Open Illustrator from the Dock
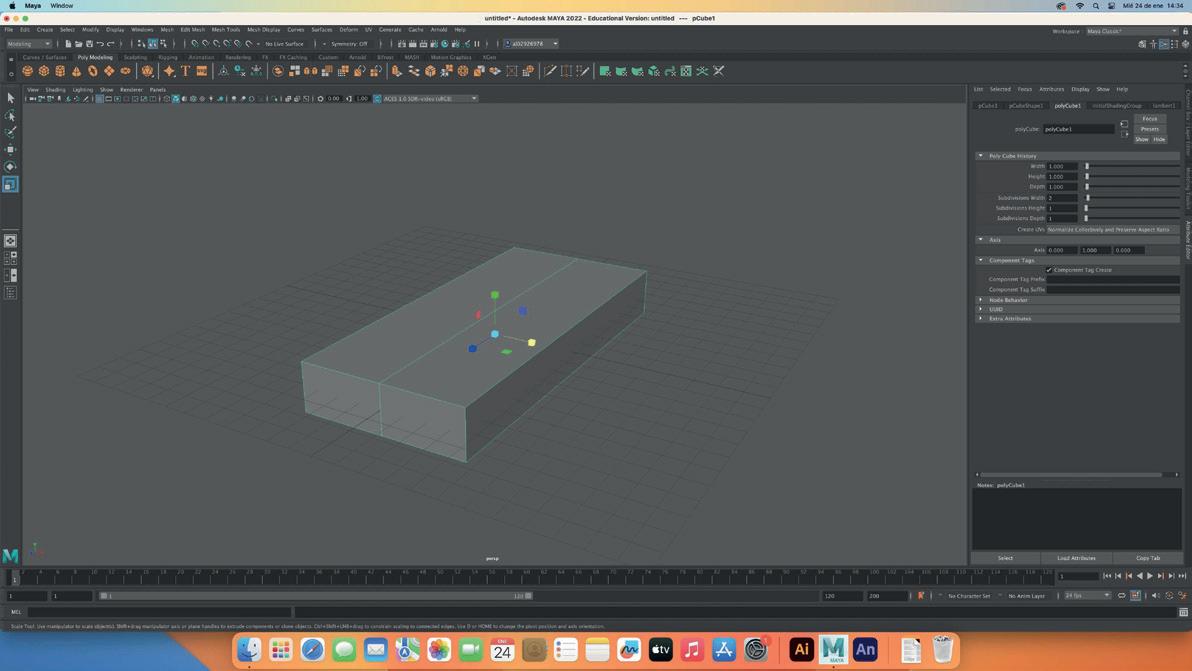 [800, 649]
